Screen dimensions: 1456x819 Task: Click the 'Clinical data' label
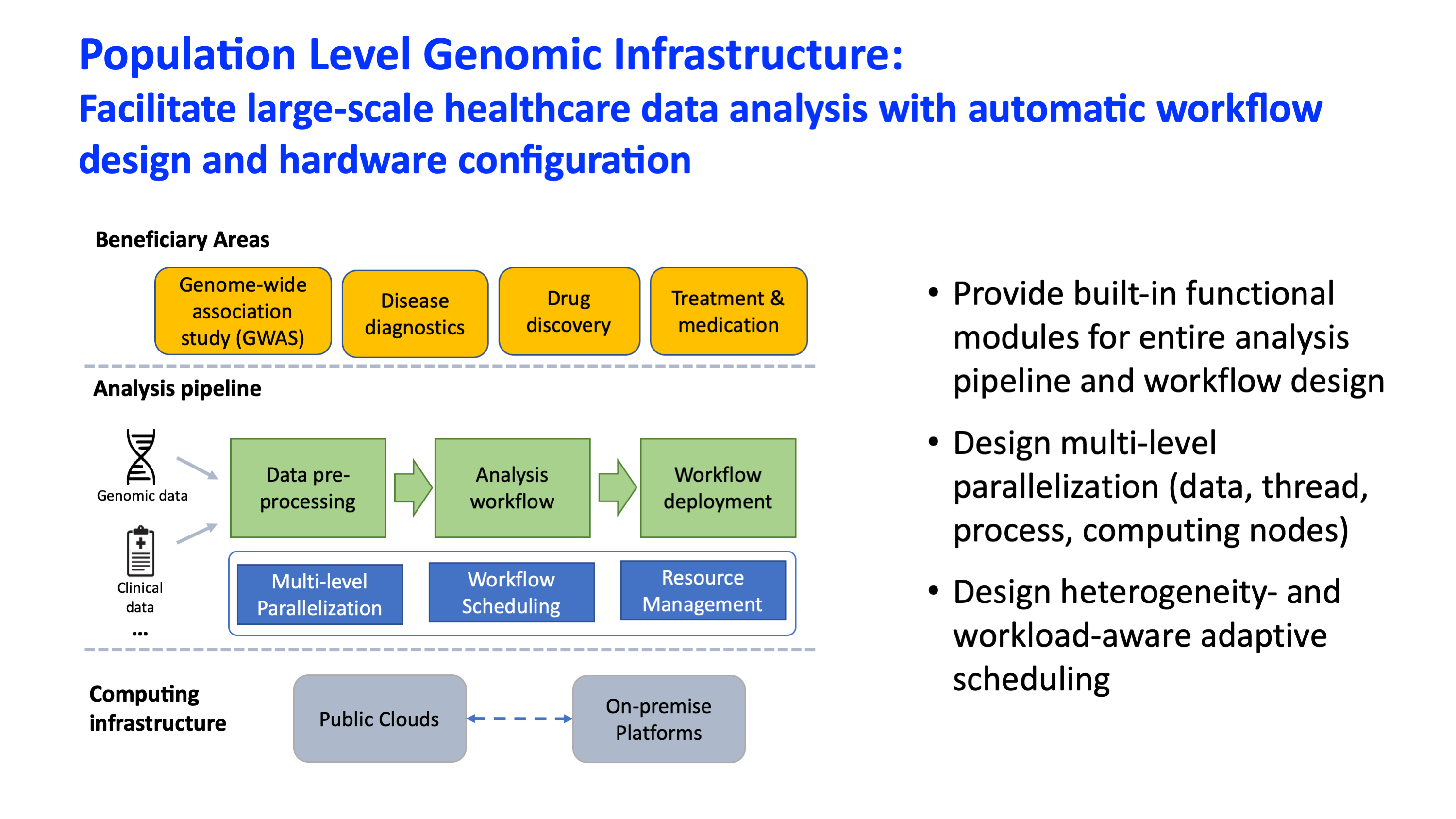140,598
